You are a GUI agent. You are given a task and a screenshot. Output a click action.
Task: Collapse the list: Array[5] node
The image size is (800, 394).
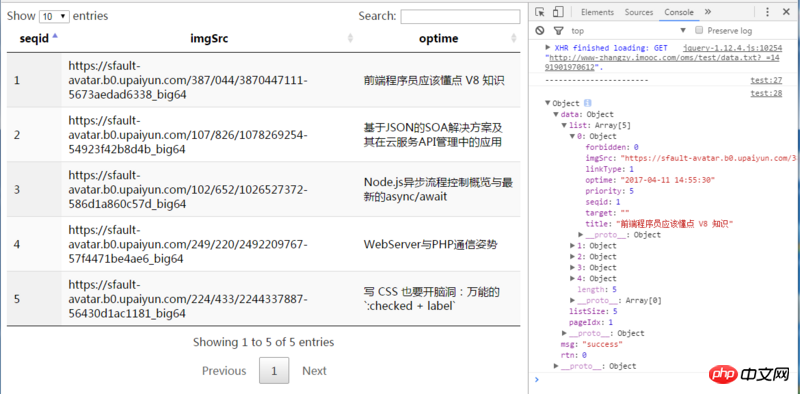tap(564, 125)
